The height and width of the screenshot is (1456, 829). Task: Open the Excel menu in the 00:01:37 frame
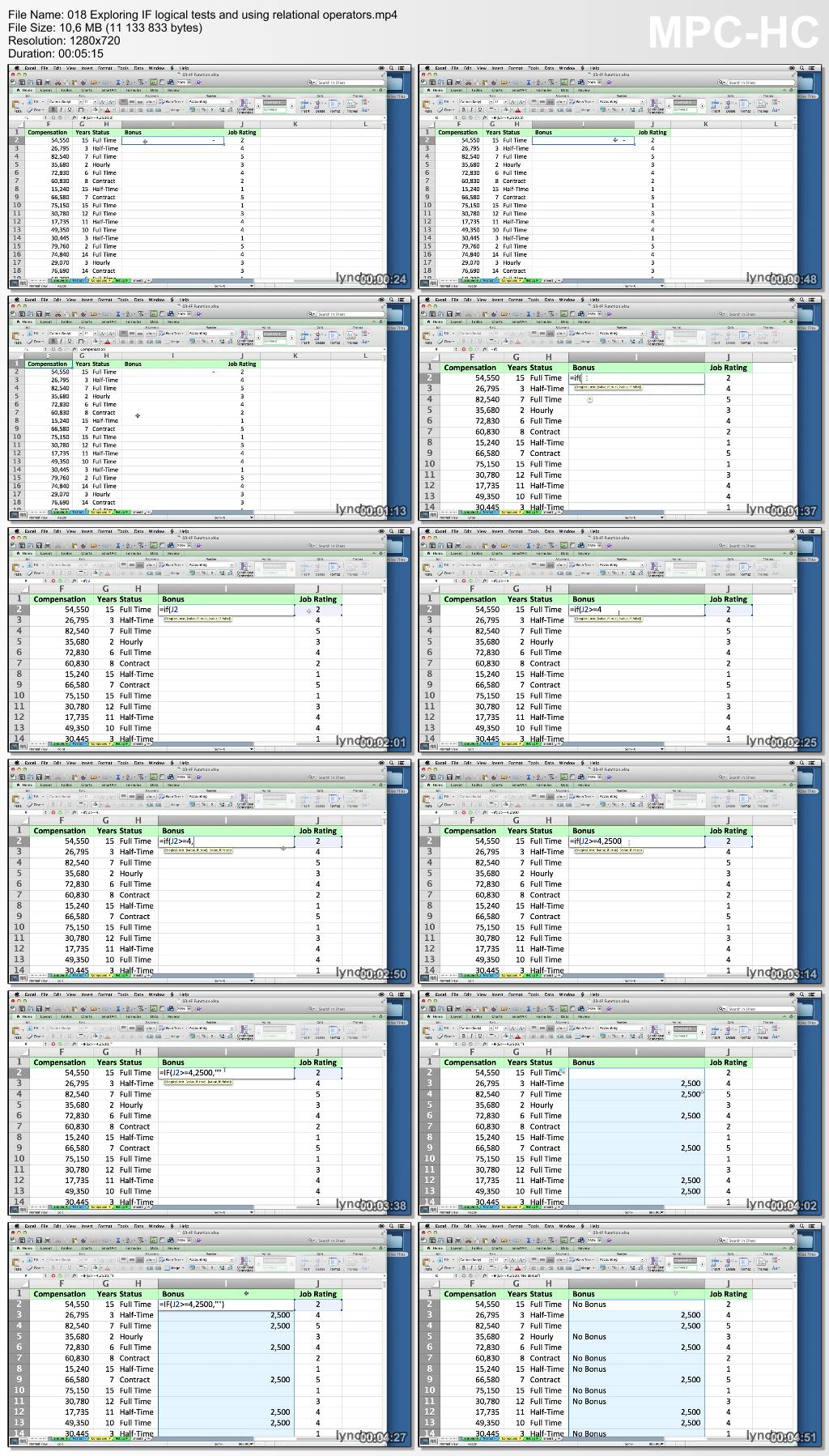[x=440, y=300]
